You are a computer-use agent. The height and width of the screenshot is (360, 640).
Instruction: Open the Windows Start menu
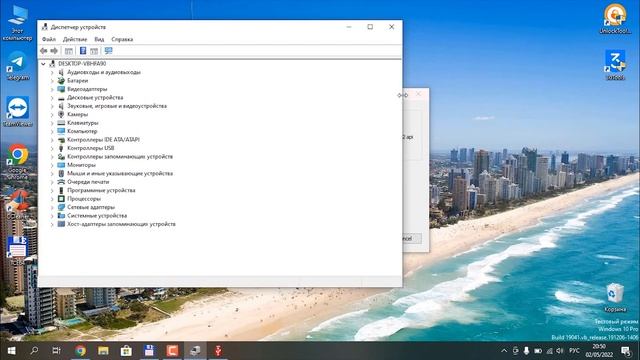[11, 351]
